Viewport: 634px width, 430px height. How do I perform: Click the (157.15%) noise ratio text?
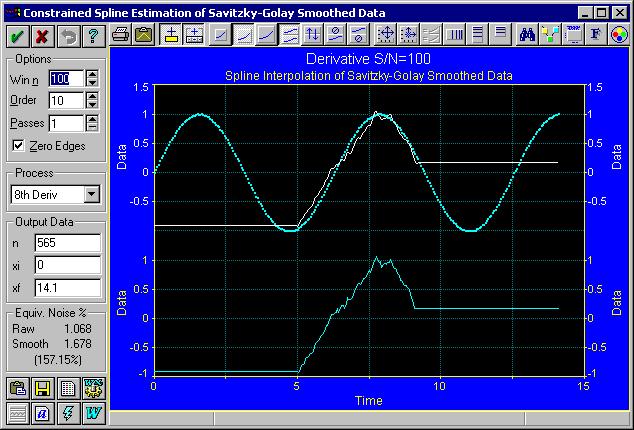[58, 359]
